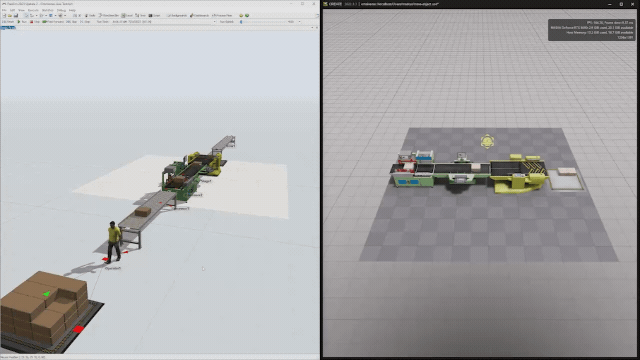This screenshot has width=640, height=360.
Task: Open the Run Time dropdown arrow
Action: pos(214,22)
